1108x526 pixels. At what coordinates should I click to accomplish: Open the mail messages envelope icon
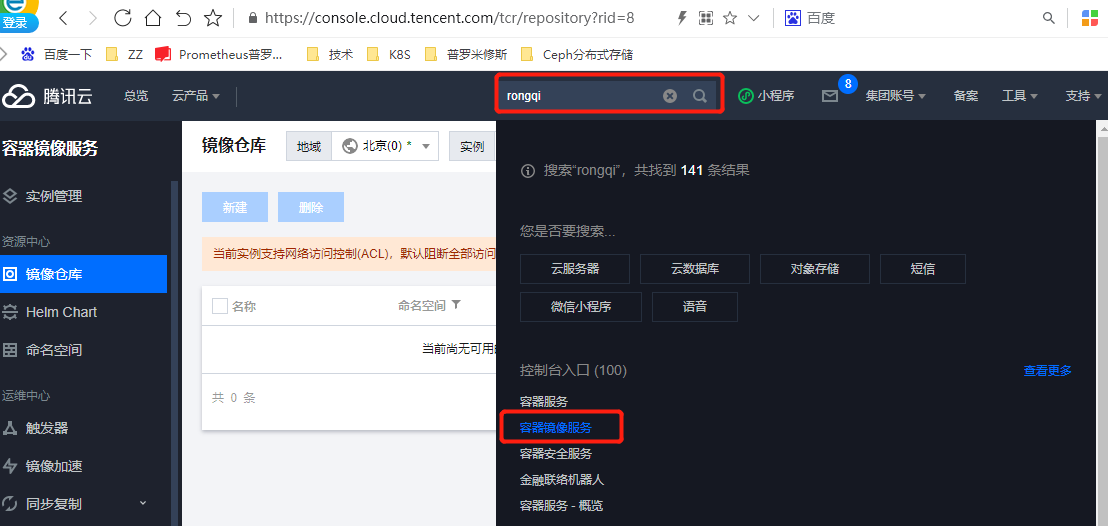coord(830,96)
